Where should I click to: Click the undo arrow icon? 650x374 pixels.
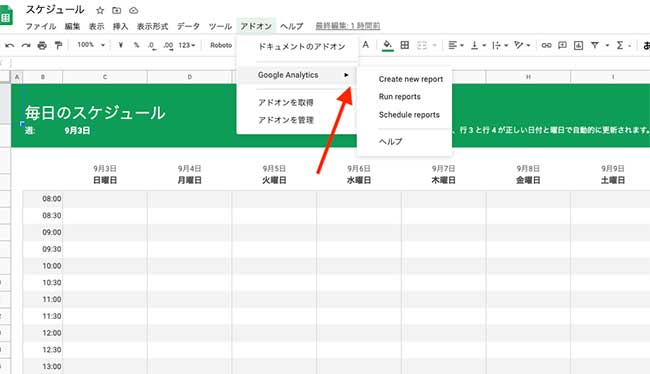[10, 45]
